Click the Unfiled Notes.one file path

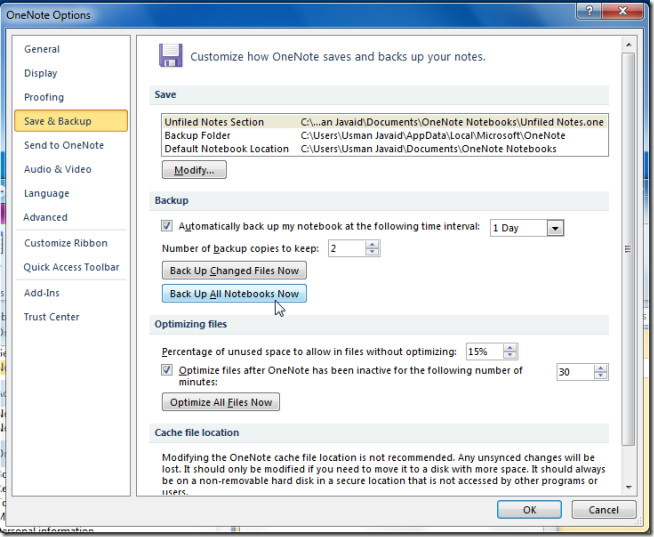452,122
